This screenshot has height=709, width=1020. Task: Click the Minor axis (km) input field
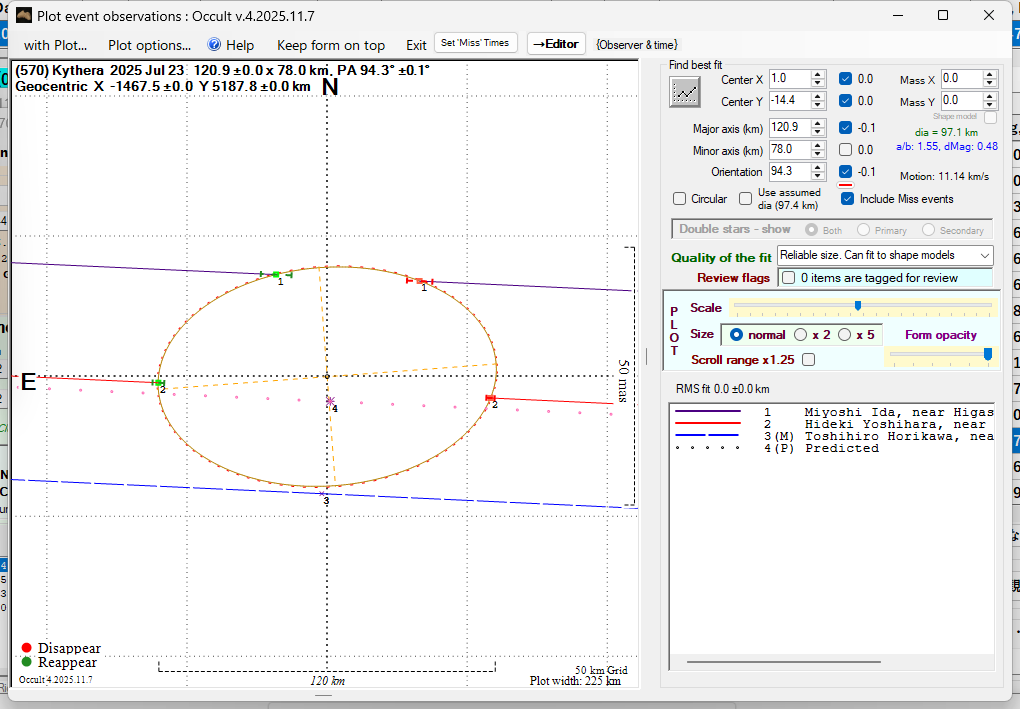pyautogui.click(x=788, y=150)
